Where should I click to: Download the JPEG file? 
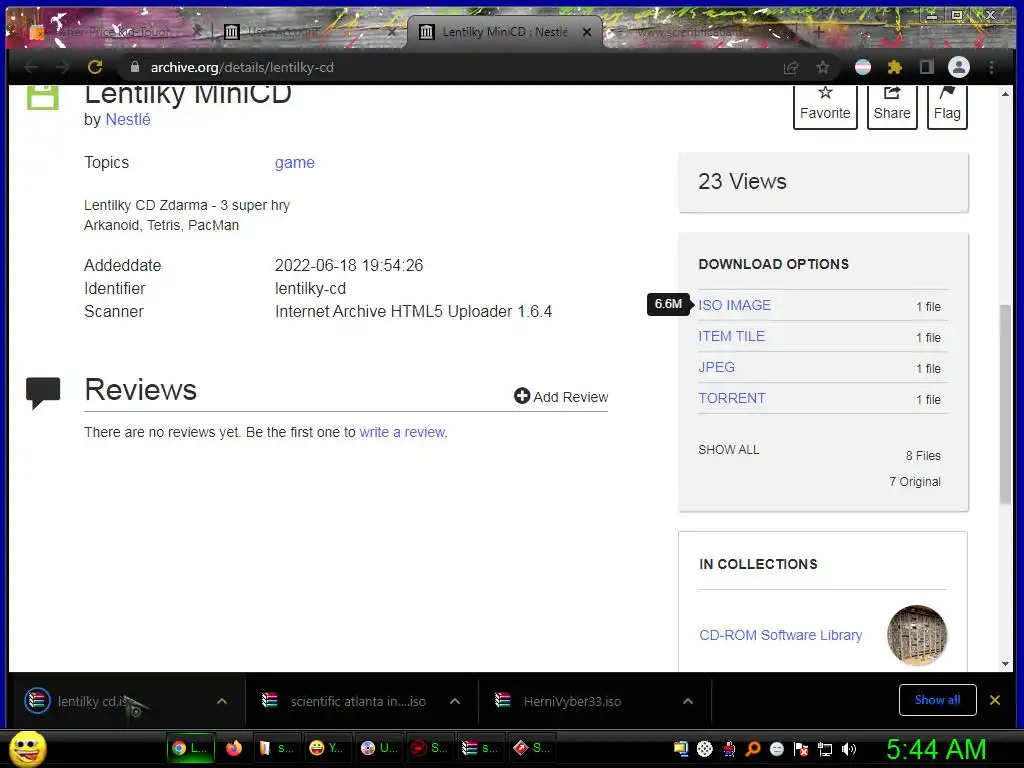(x=716, y=367)
